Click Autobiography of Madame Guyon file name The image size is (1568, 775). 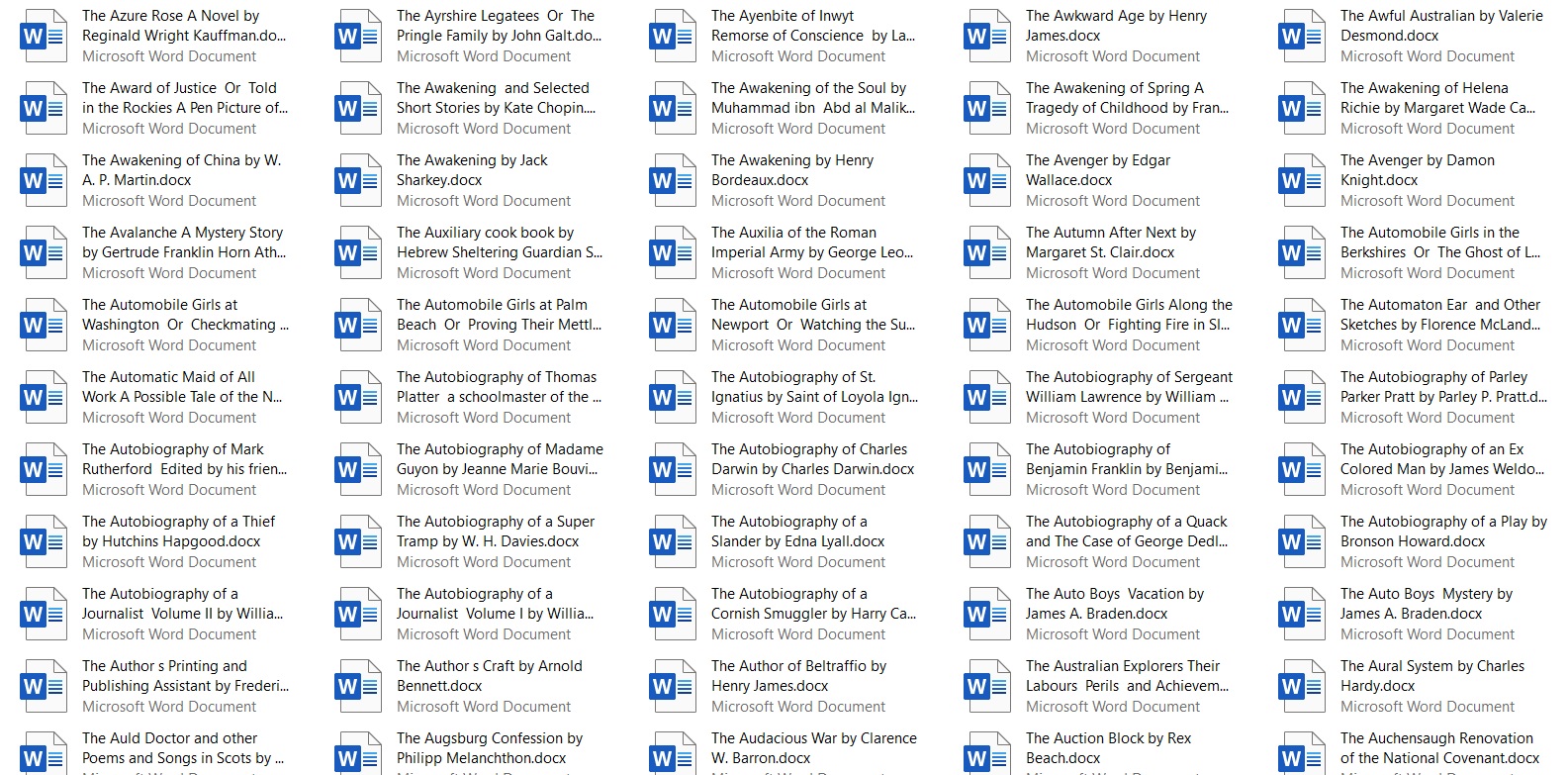click(500, 459)
